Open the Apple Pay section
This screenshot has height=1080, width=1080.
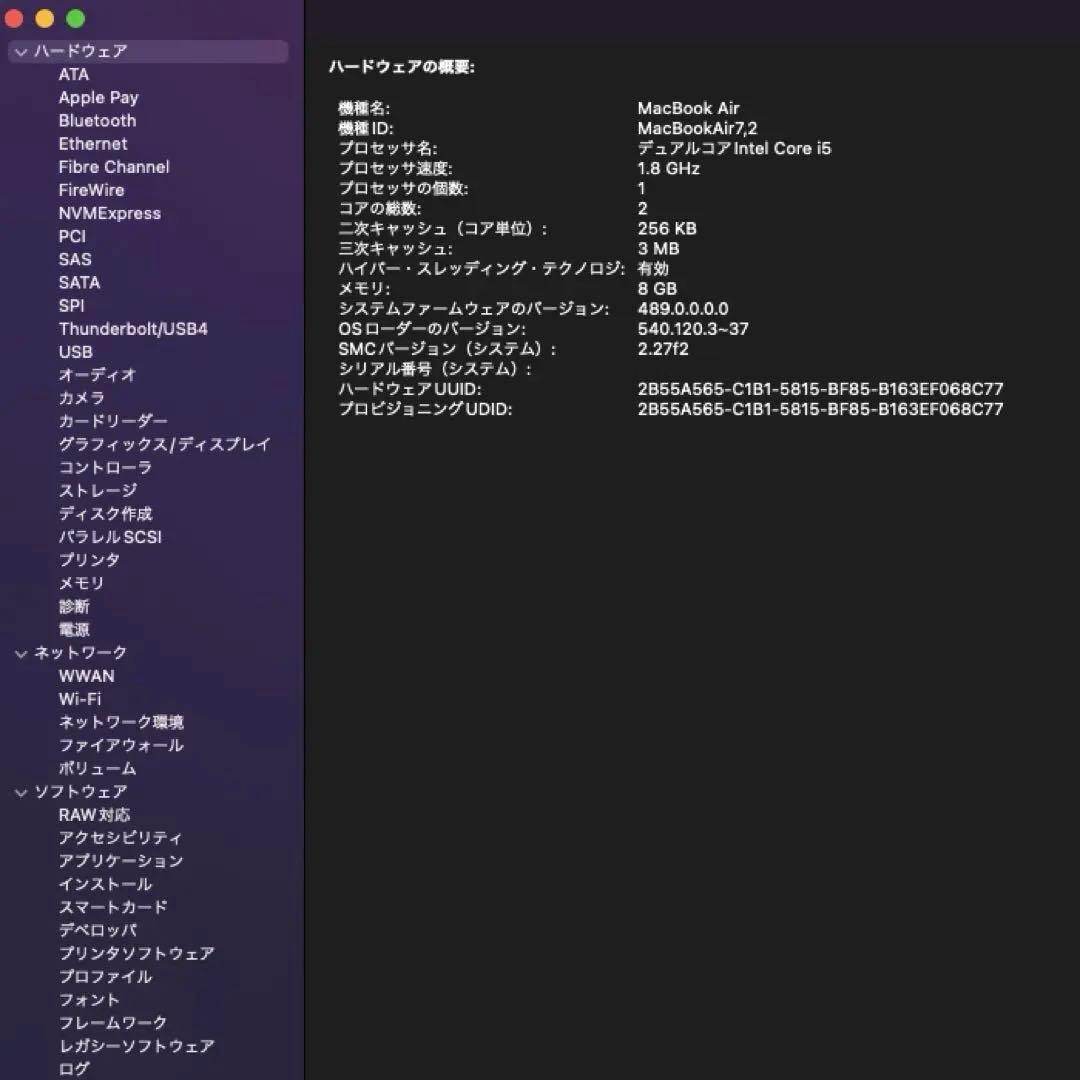(98, 97)
